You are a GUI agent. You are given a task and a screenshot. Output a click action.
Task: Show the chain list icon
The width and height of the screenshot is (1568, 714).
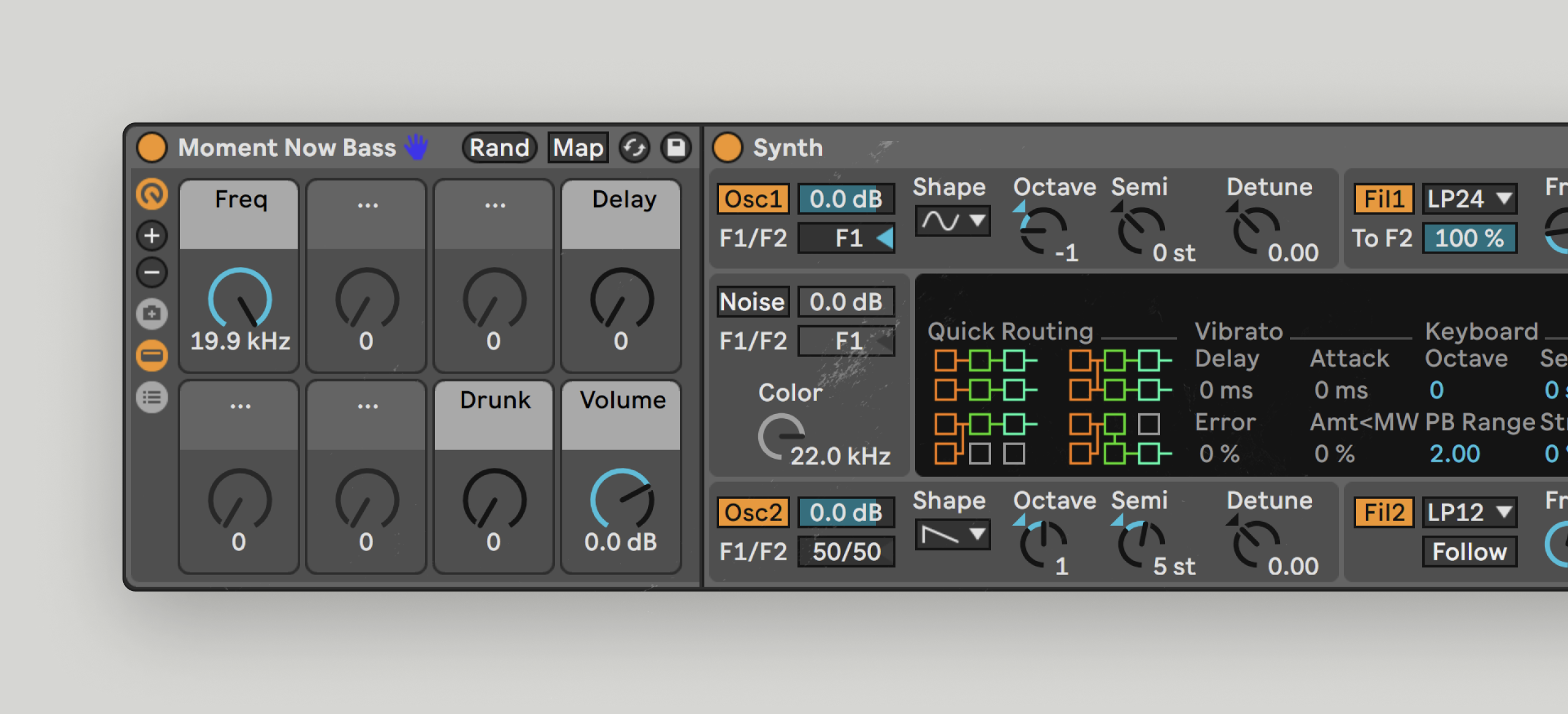pos(152,397)
